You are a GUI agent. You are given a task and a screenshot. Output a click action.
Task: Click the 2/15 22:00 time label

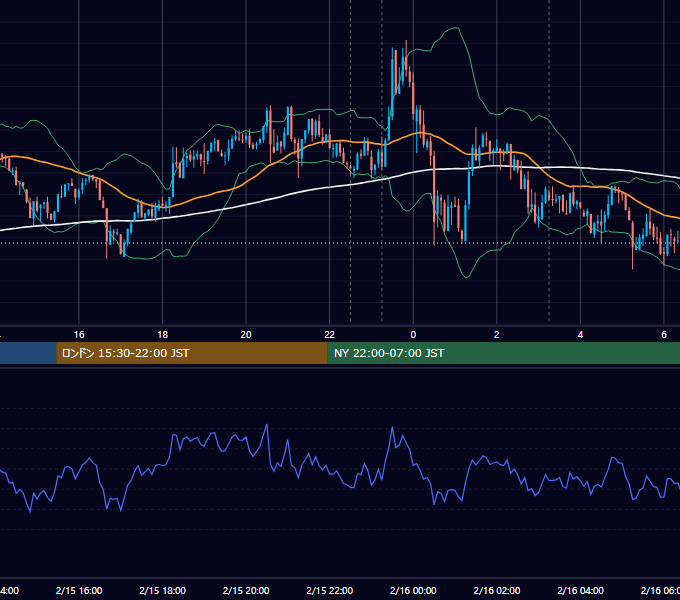coord(330,590)
